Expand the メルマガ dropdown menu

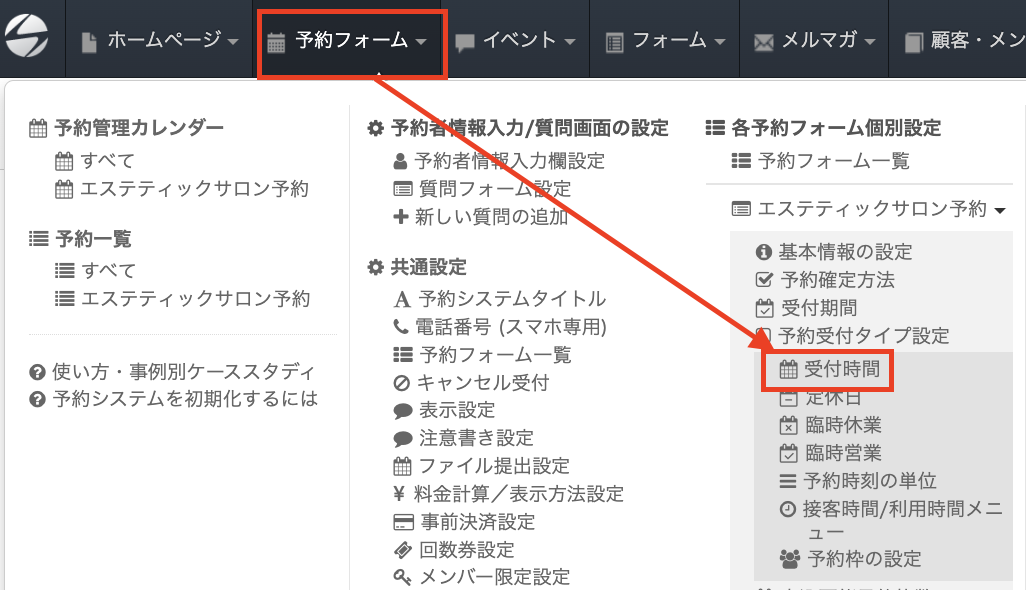815,41
